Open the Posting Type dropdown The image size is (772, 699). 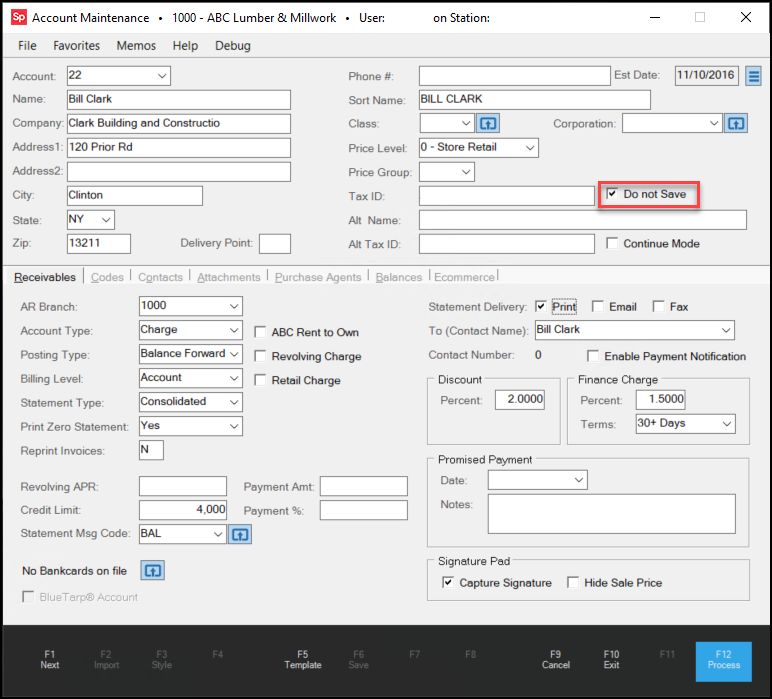(x=234, y=354)
